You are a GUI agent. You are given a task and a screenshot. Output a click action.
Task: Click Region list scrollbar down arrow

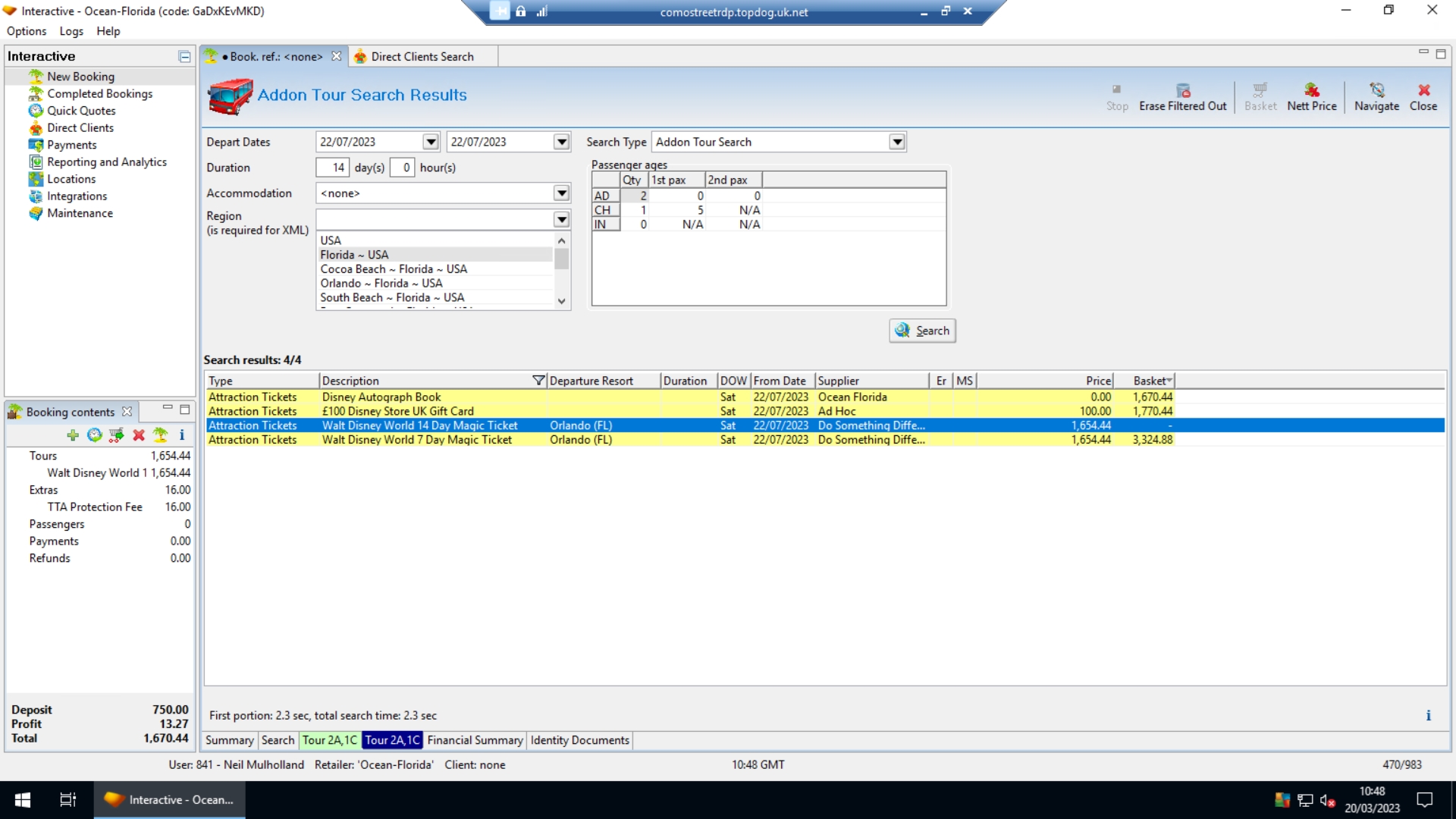click(x=561, y=301)
